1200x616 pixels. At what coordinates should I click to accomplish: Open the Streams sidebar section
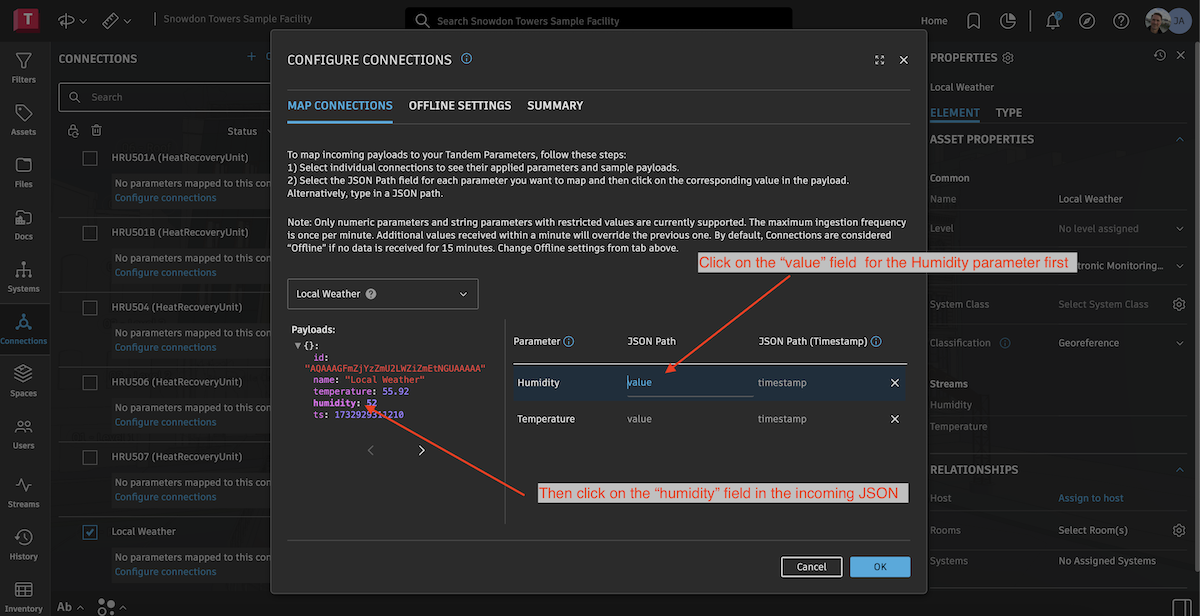click(23, 491)
